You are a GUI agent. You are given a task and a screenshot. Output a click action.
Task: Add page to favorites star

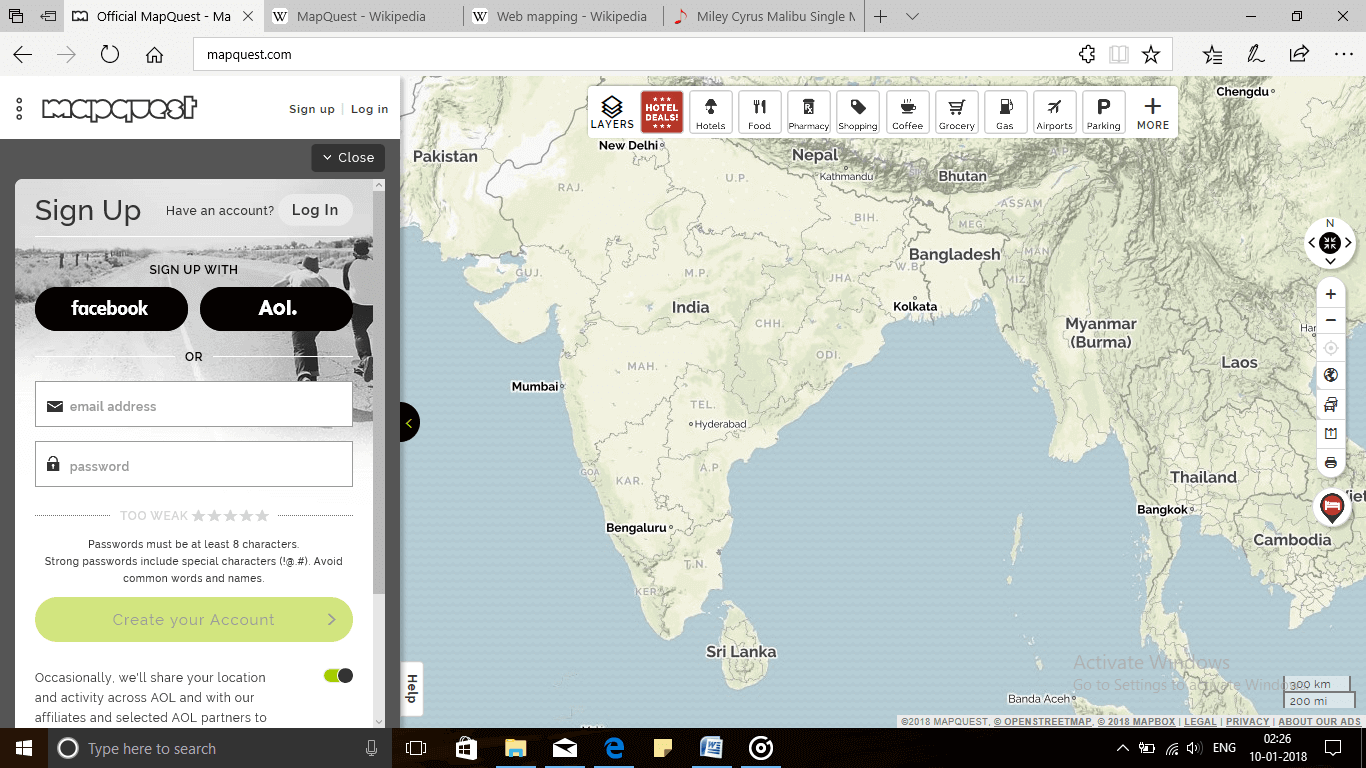click(x=1151, y=55)
